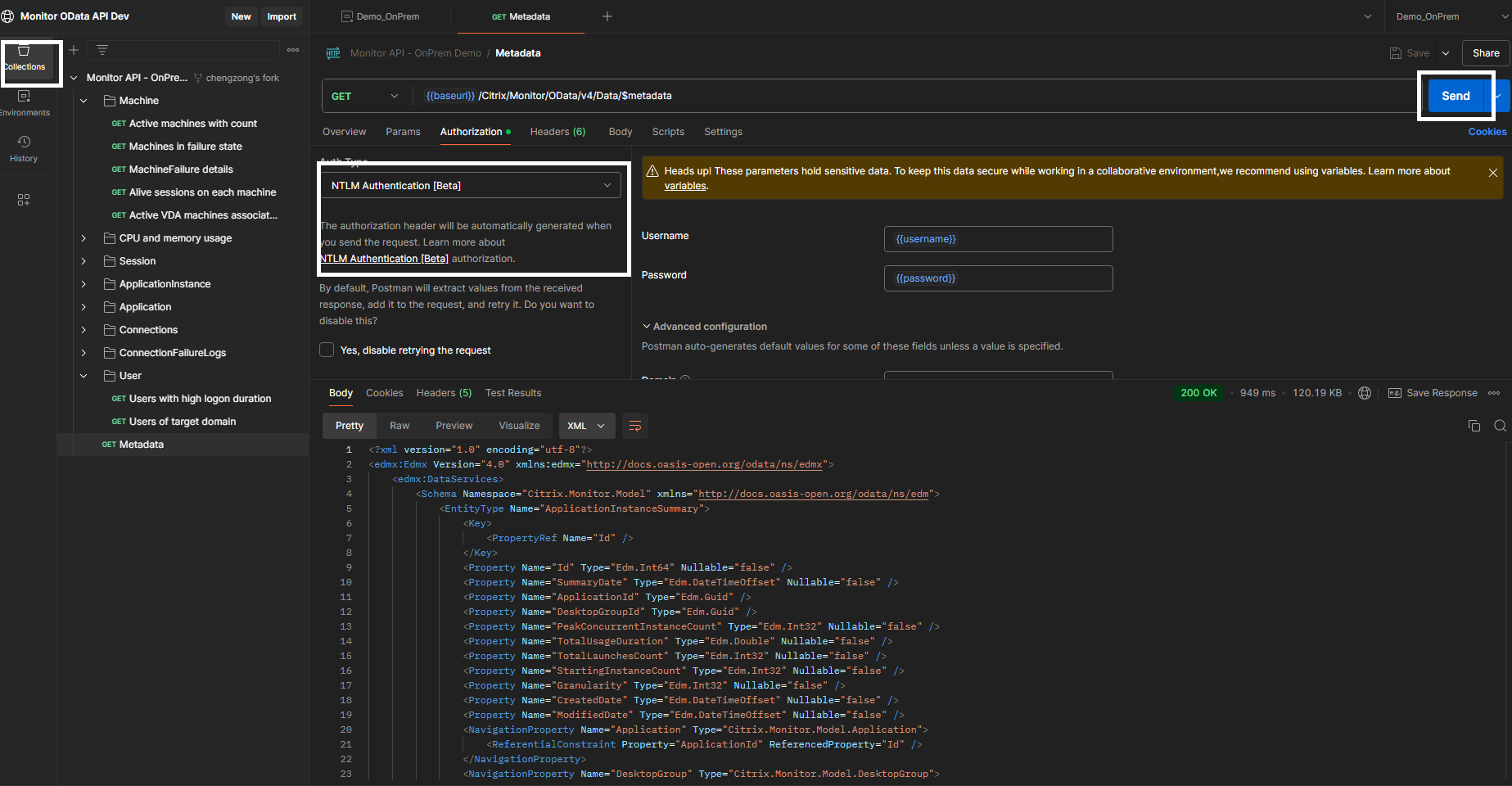Search the response body with magnifier icon
Viewport: 1512px width, 786px height.
pos(1500,426)
